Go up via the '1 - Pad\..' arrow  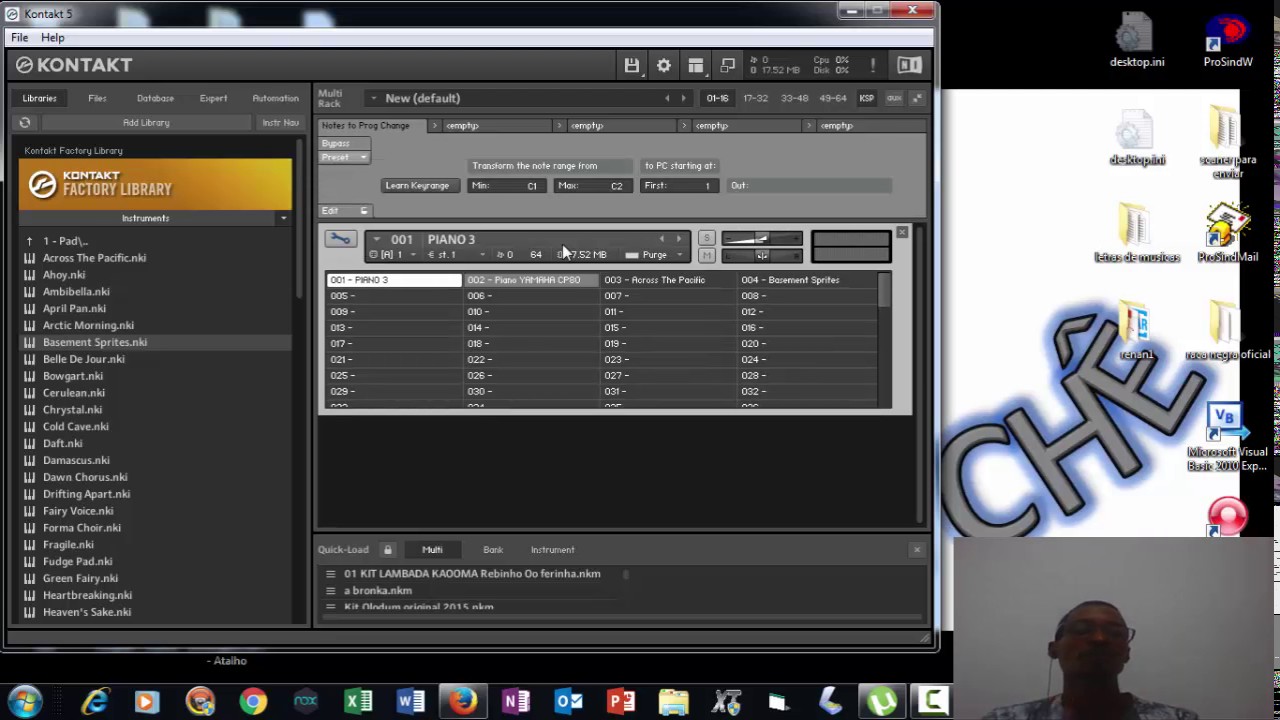pos(29,241)
